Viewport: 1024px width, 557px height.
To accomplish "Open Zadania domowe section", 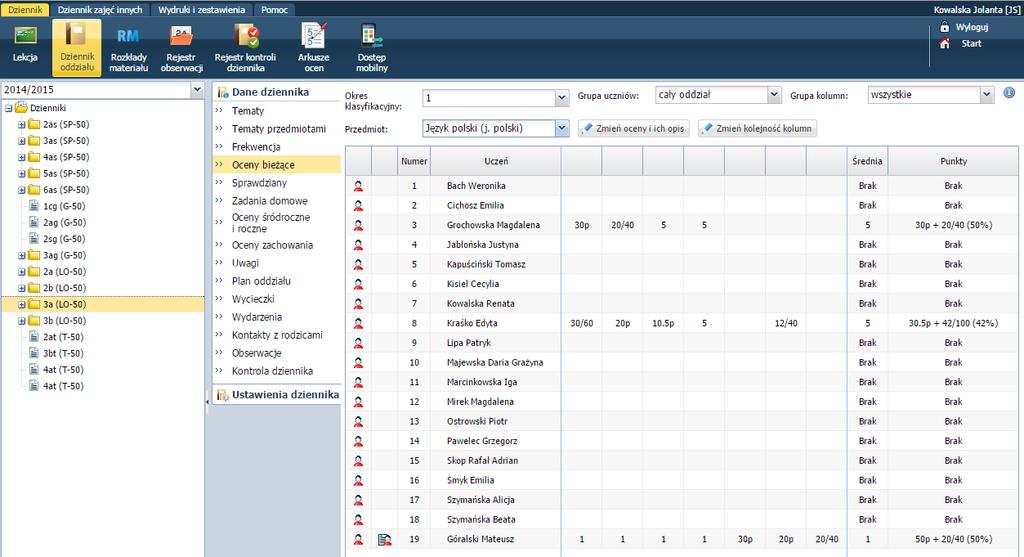I will click(270, 200).
